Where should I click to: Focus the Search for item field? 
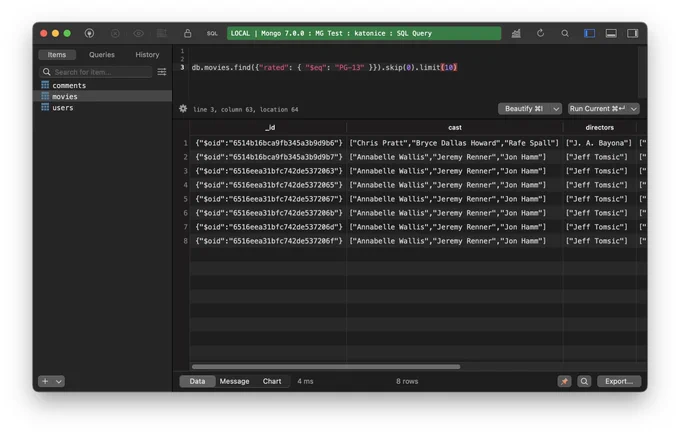point(96,72)
